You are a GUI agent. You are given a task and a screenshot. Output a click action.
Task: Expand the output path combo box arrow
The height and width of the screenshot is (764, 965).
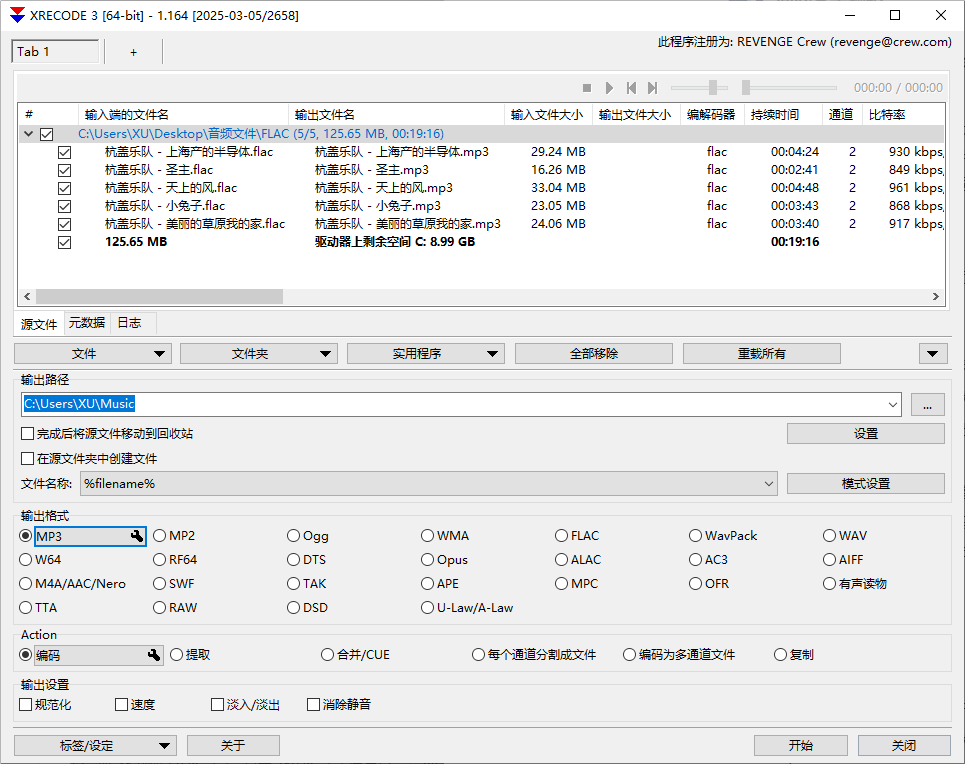[x=893, y=404]
